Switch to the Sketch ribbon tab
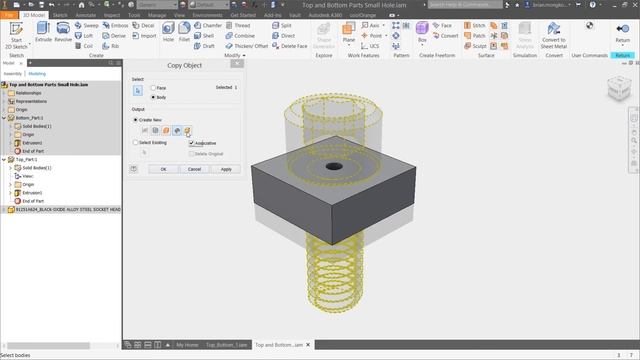Screen dimensions: 640x360 click(60, 15)
